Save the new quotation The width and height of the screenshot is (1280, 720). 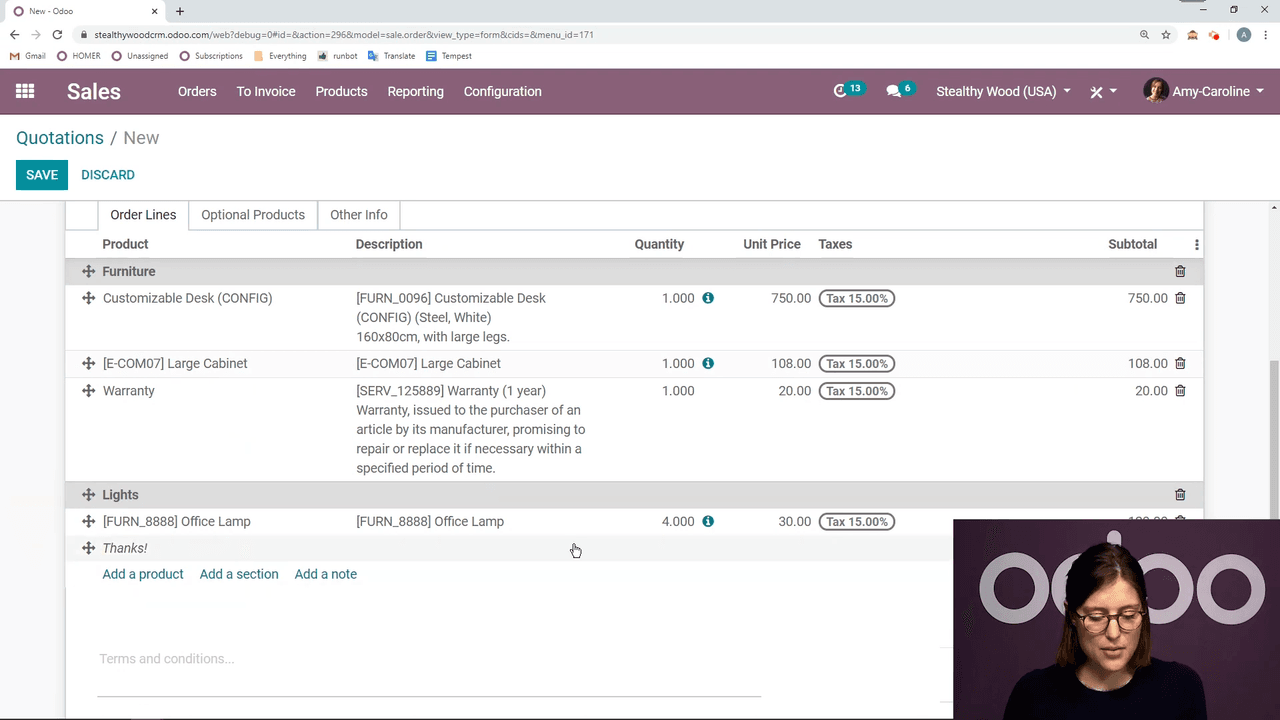[x=42, y=175]
